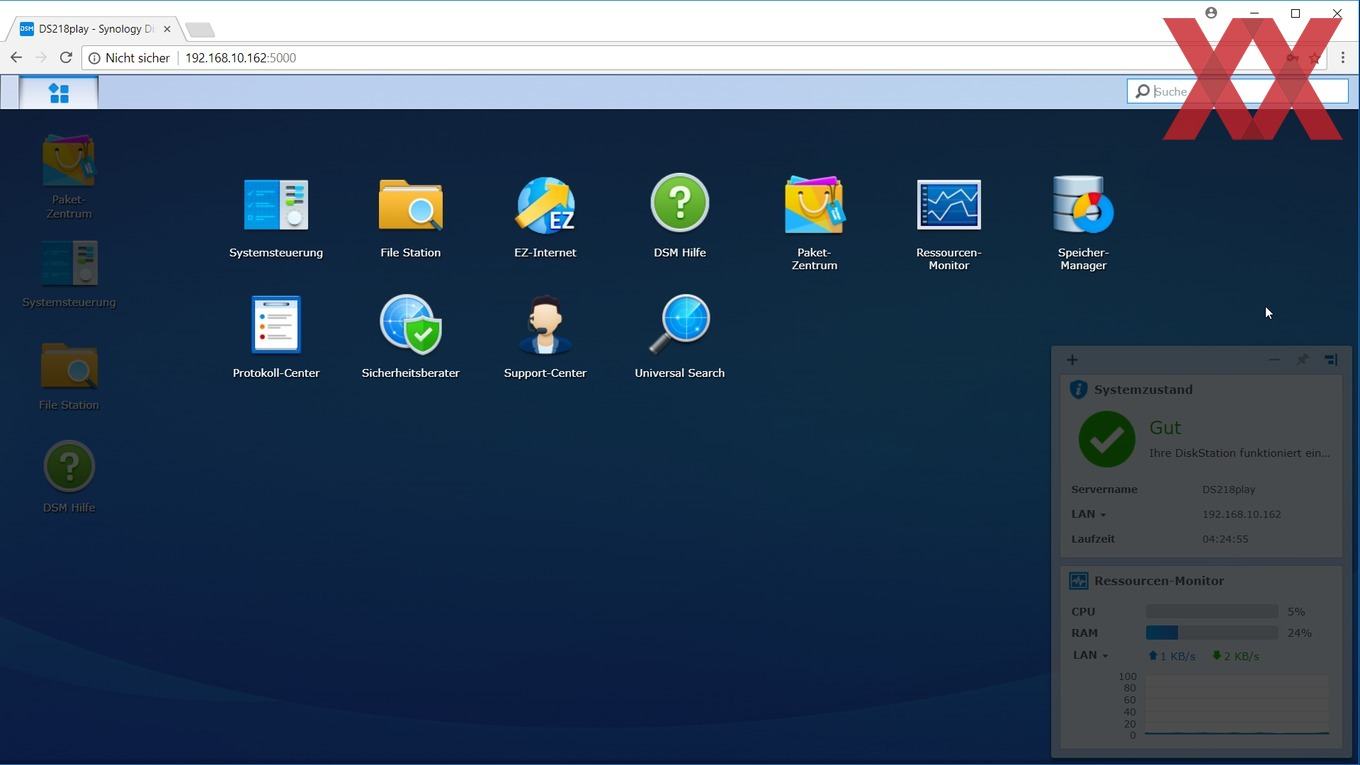This screenshot has height=765, width=1360.
Task: Launch the Ressourcen-Monitor app
Action: [949, 223]
